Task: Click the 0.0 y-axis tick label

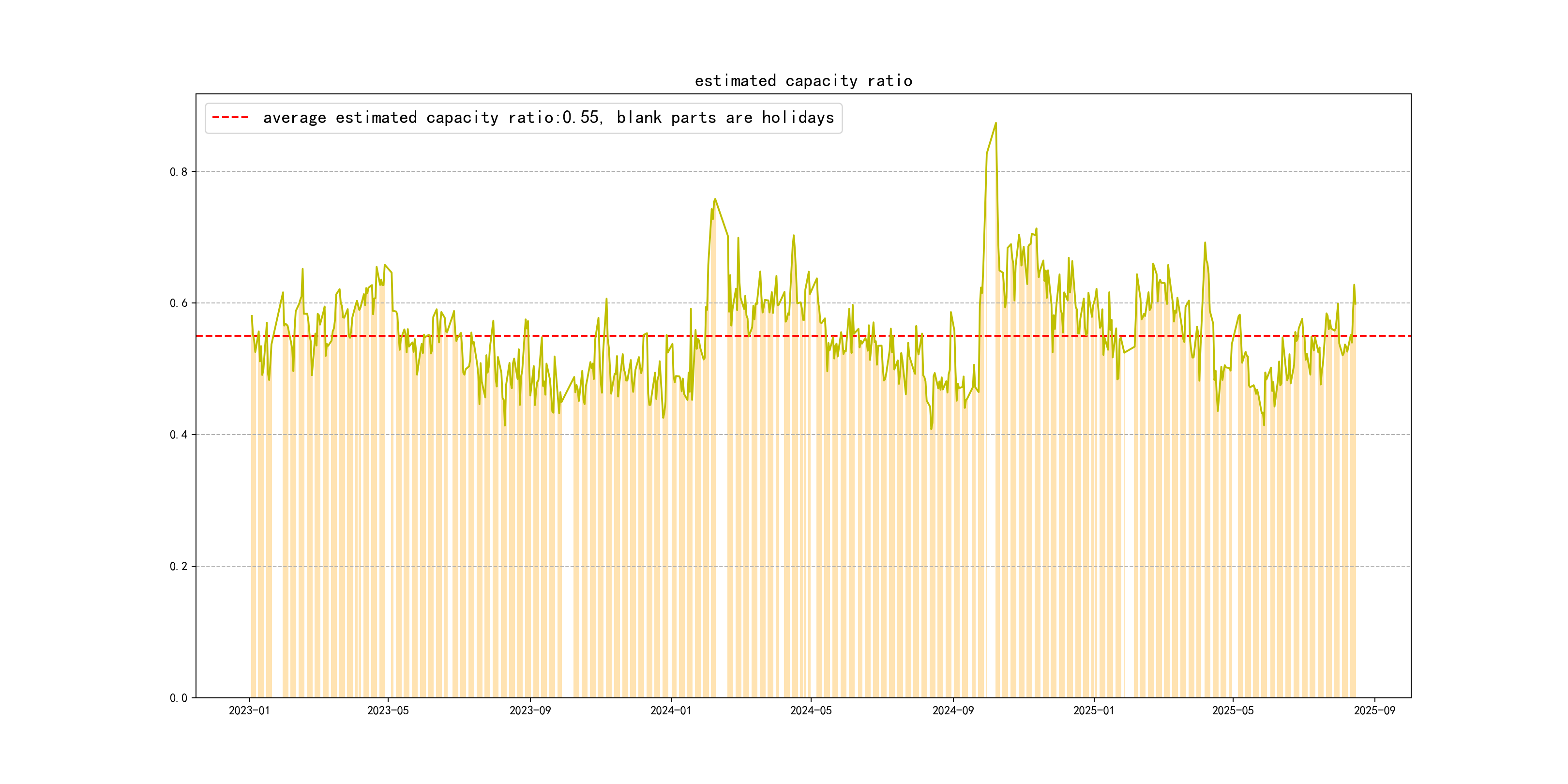Action: point(179,697)
